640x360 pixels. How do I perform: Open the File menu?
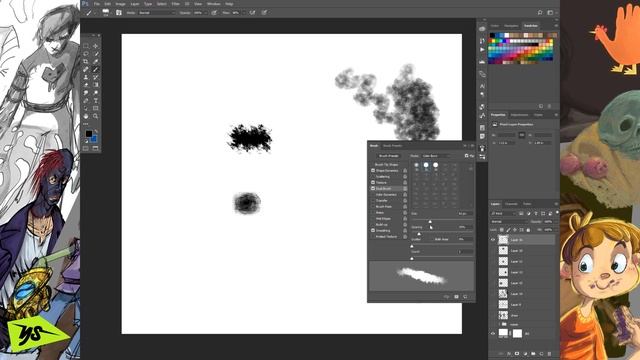pyautogui.click(x=97, y=4)
